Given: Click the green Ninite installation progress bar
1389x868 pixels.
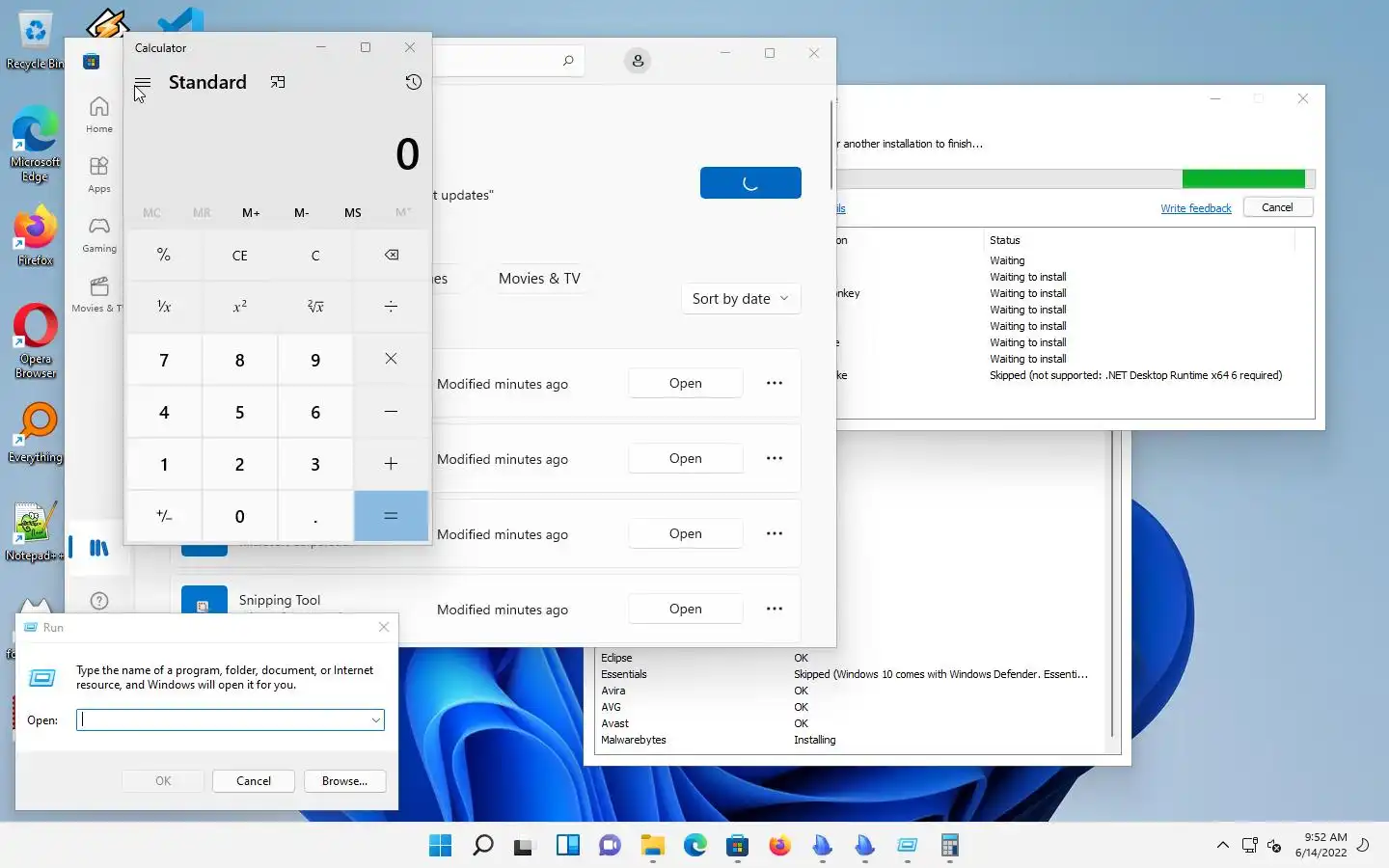Looking at the screenshot, I should (1243, 178).
